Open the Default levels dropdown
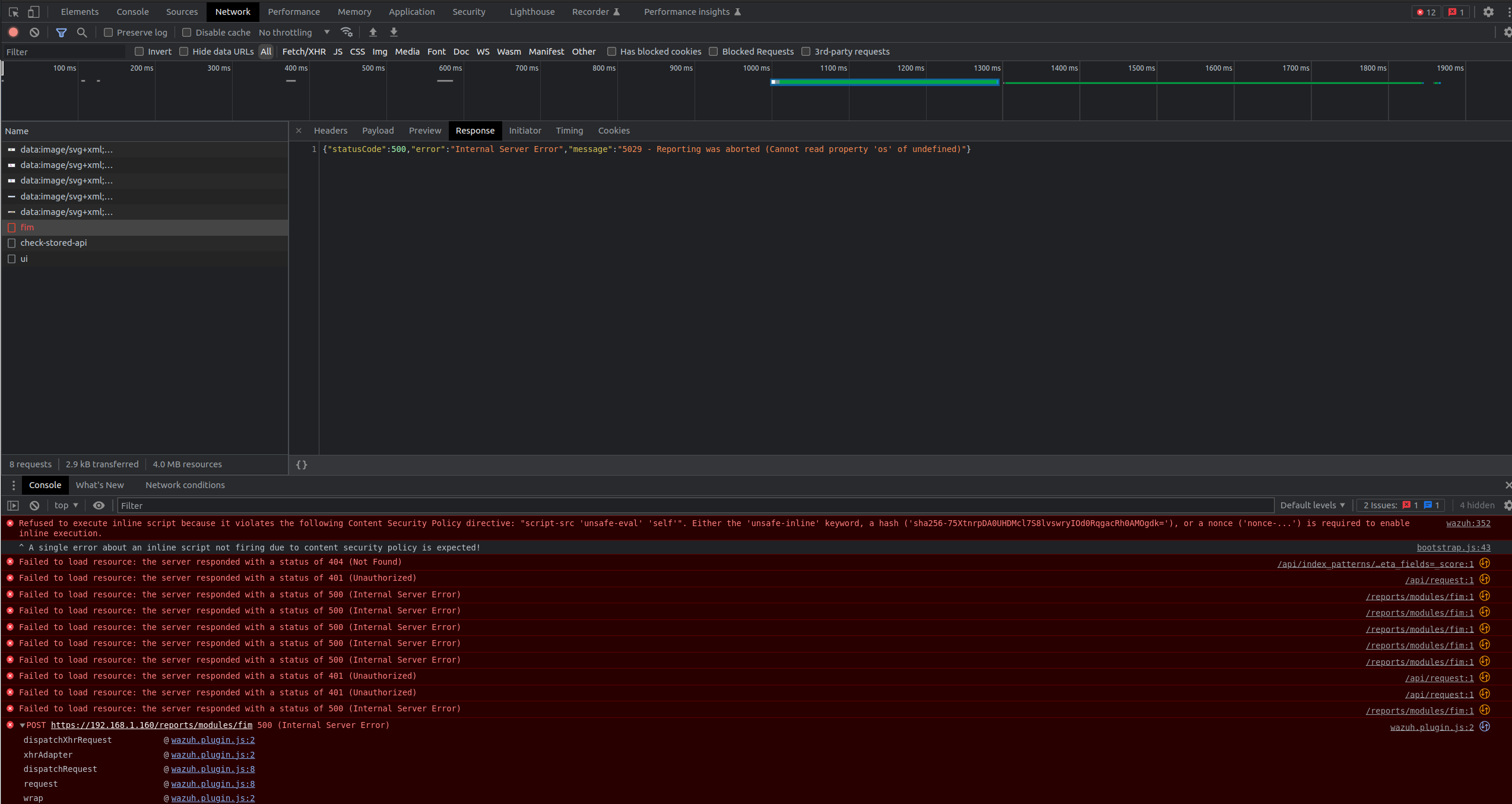Screen dimensions: 1512x804 pos(1312,505)
